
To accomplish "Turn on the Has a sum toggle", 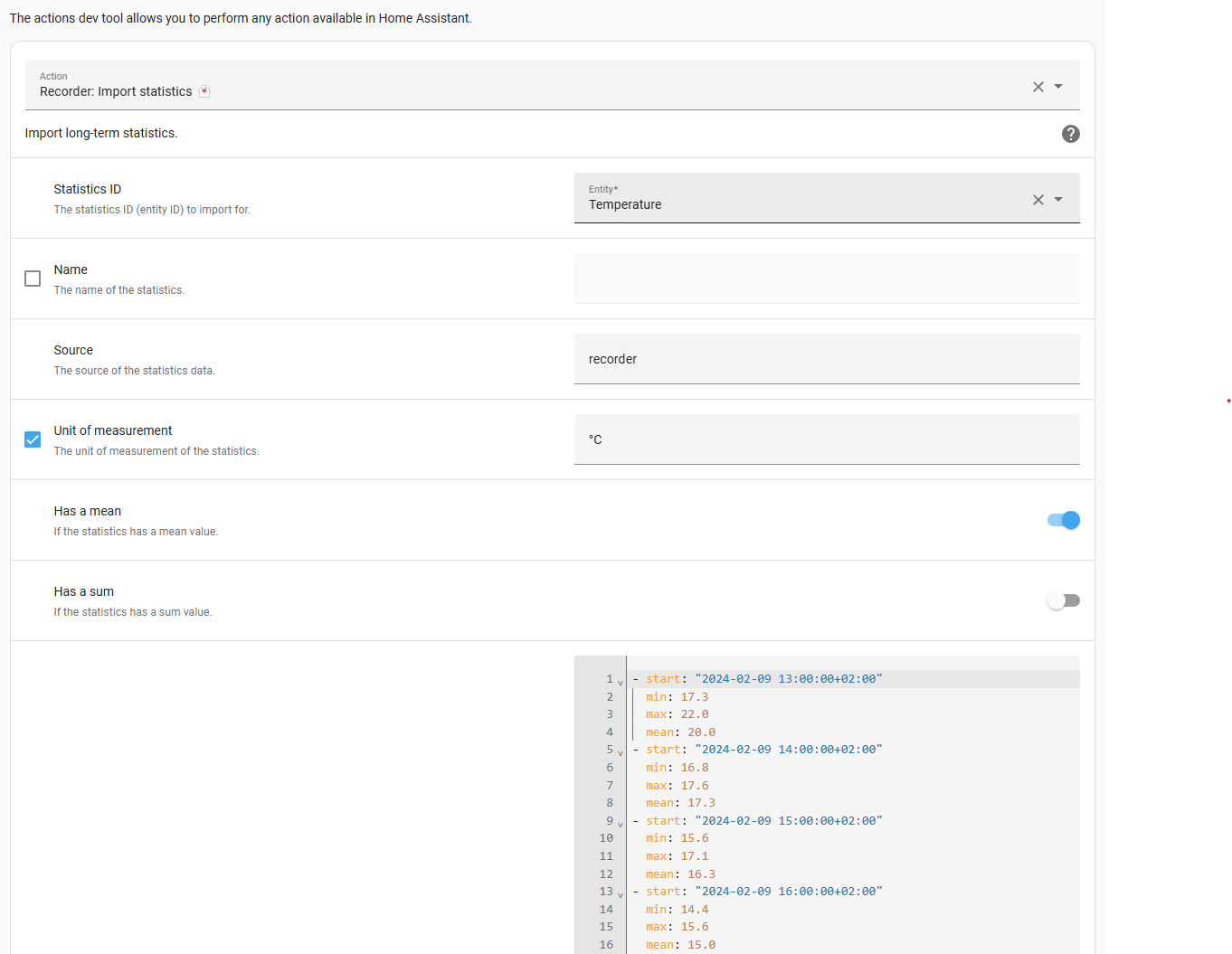I will click(x=1064, y=600).
